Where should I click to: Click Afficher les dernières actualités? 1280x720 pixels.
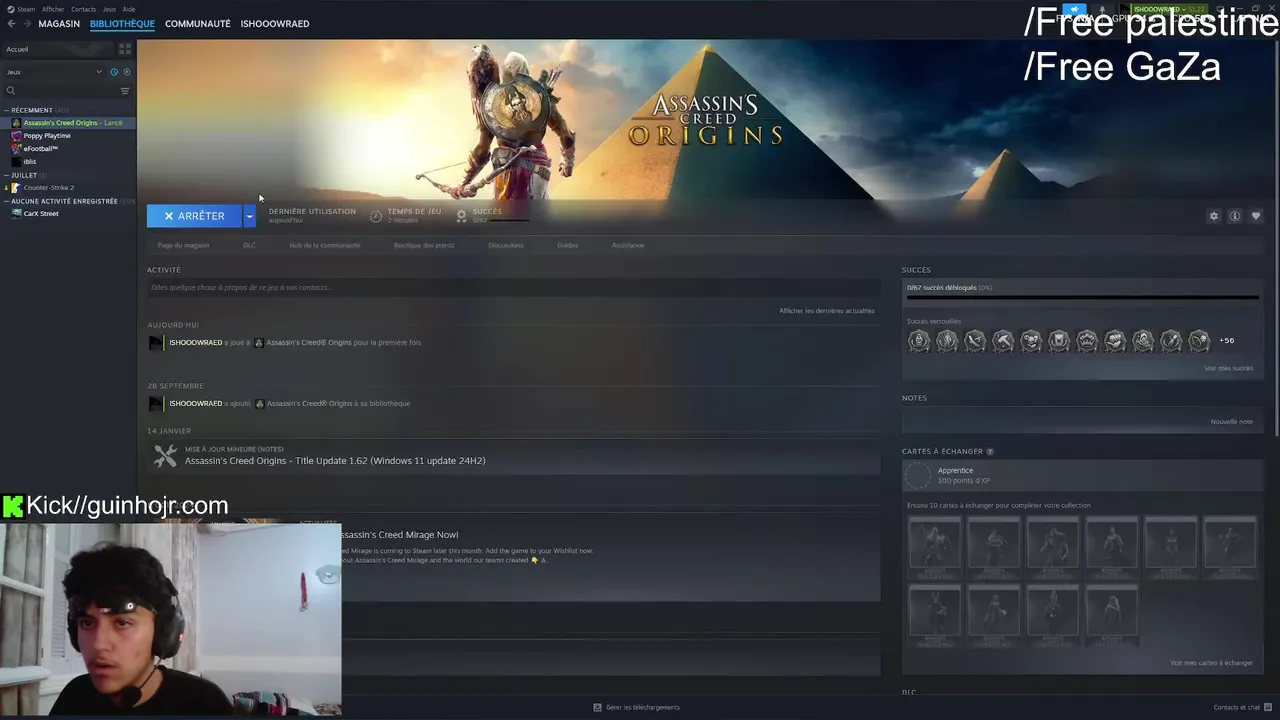[827, 311]
